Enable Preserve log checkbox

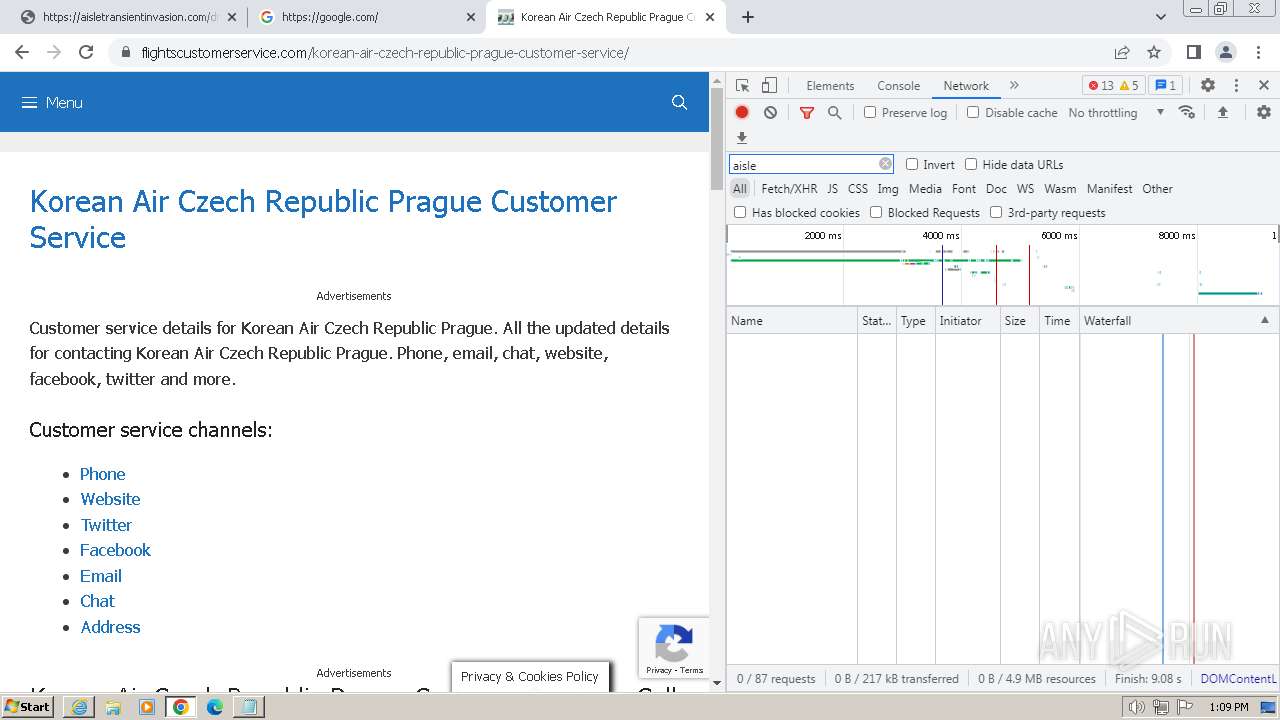tap(870, 113)
